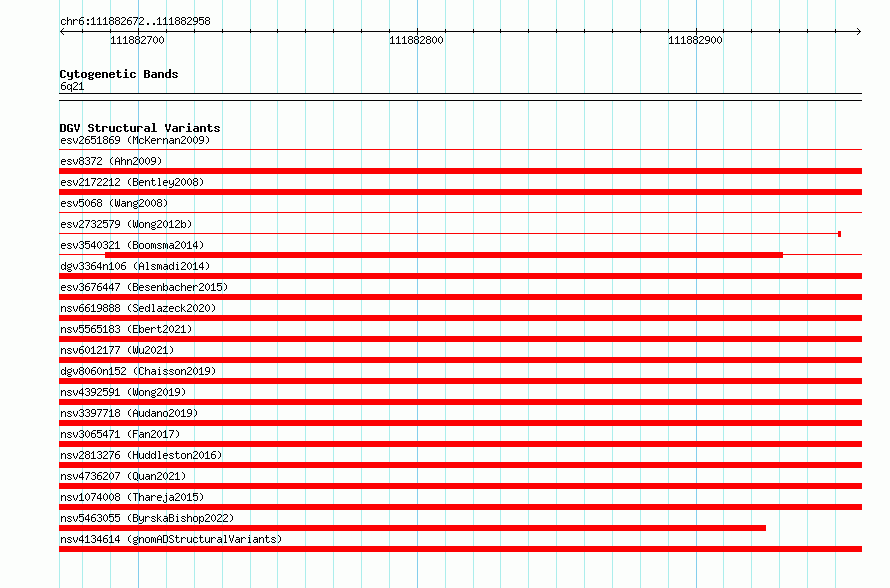Click the red bar under esv2172212 (Bentley2008)
This screenshot has height=588, width=890.
point(460,192)
